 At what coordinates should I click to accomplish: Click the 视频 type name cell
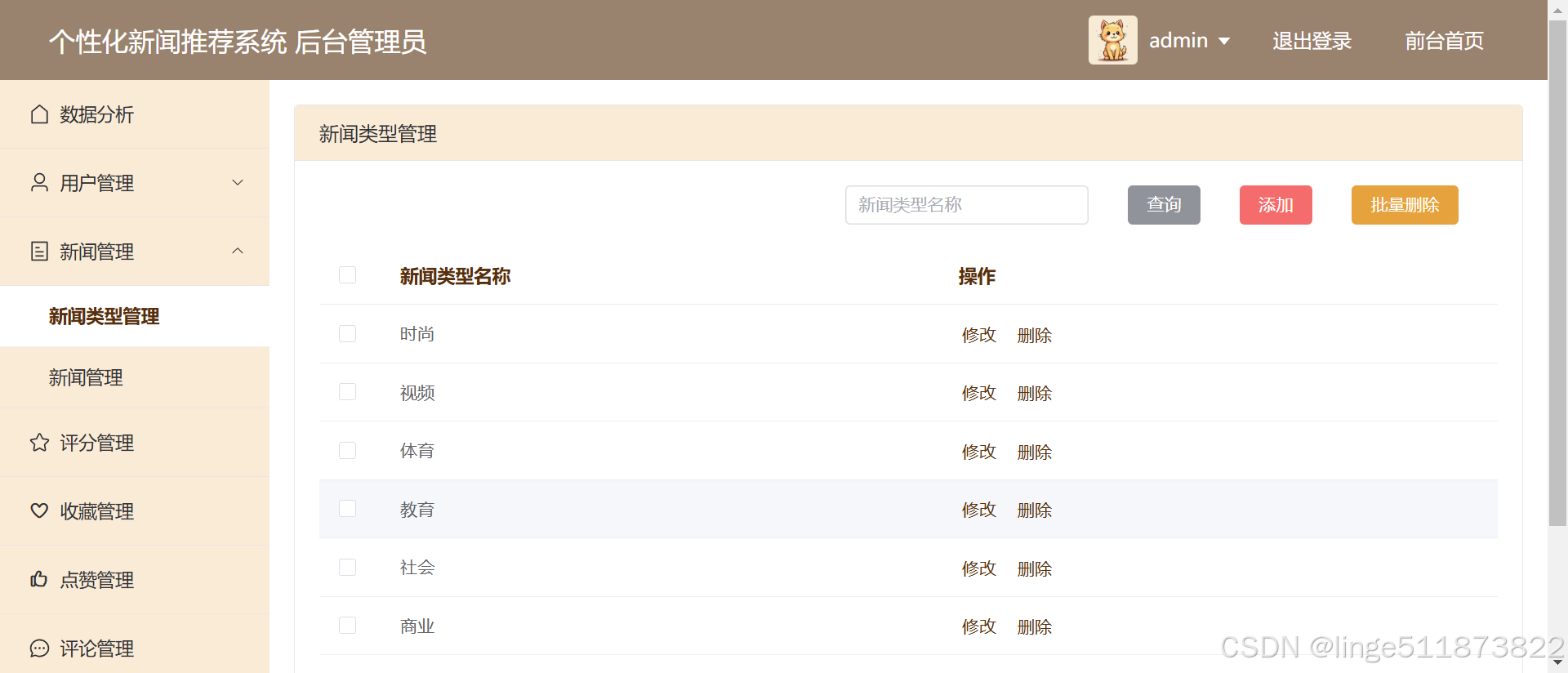pyautogui.click(x=417, y=393)
